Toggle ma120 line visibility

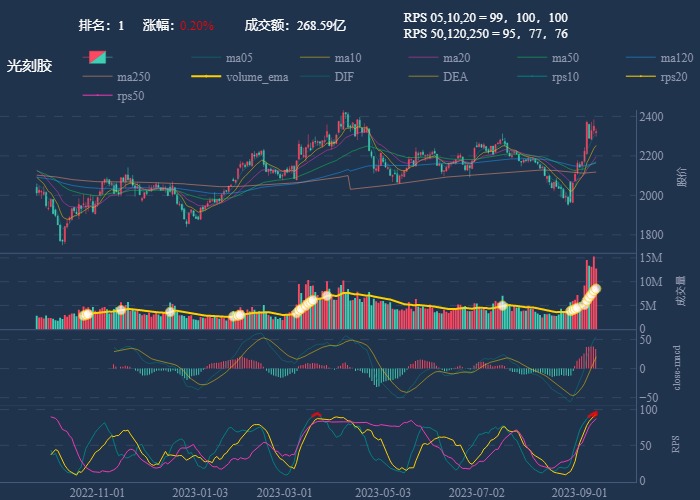pos(658,58)
